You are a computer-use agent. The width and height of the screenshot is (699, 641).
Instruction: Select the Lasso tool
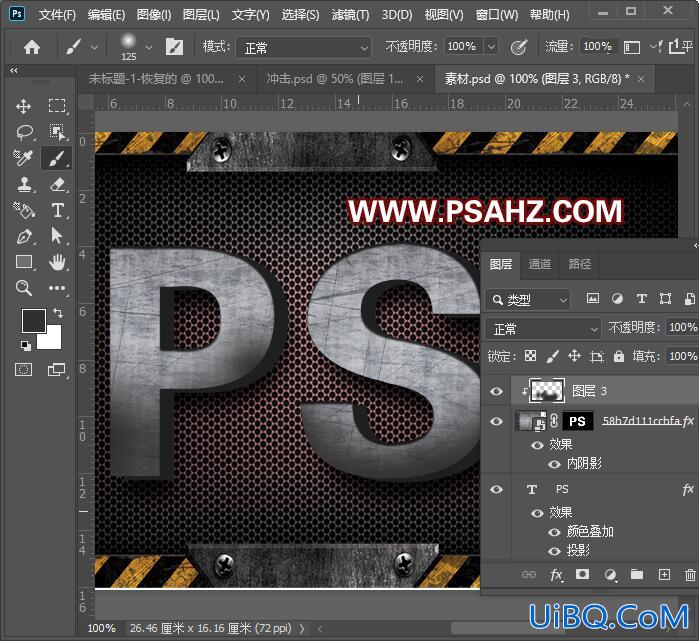coord(24,132)
